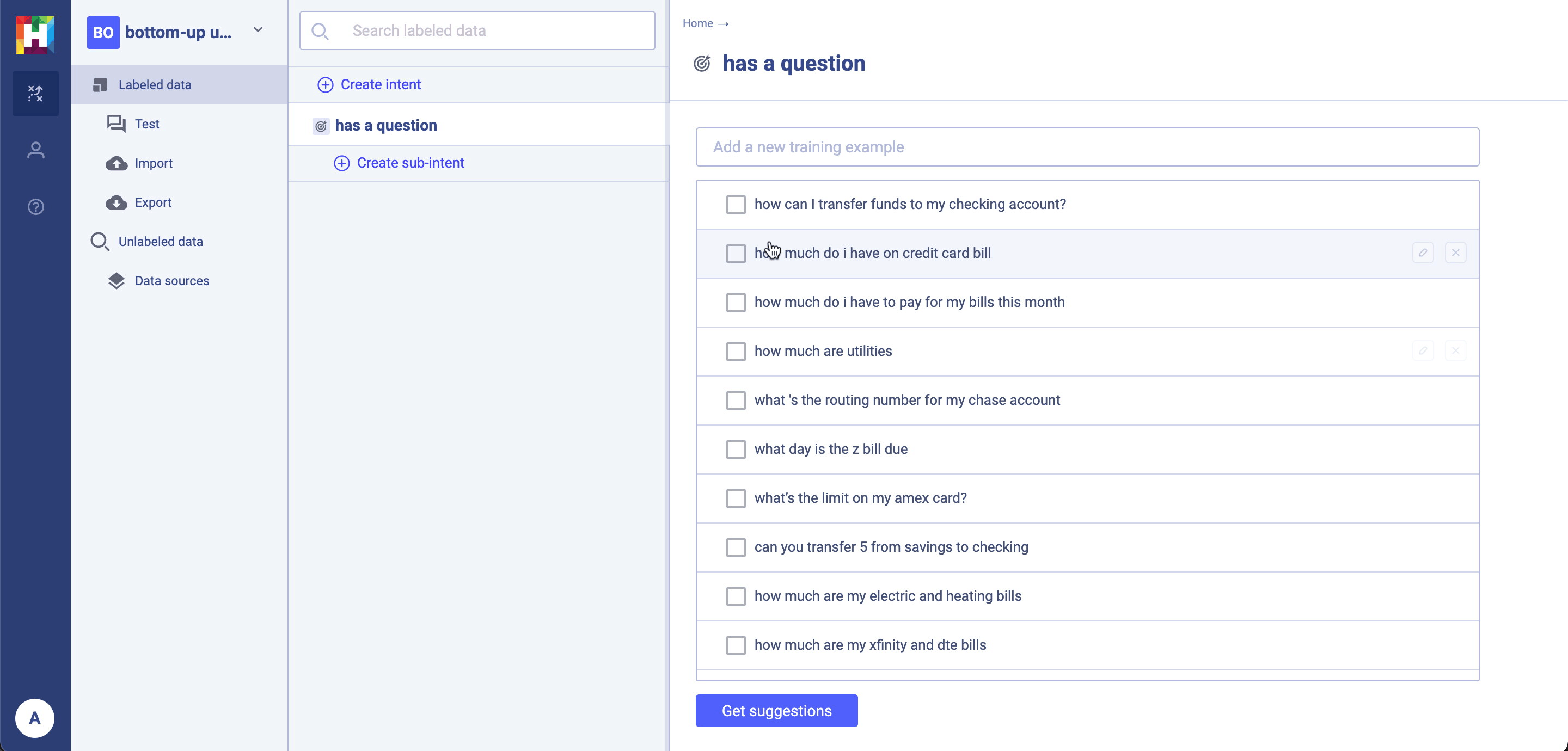Screen dimensions: 1568x751
Task: Open the user profile sidebar icon
Action: 35,150
